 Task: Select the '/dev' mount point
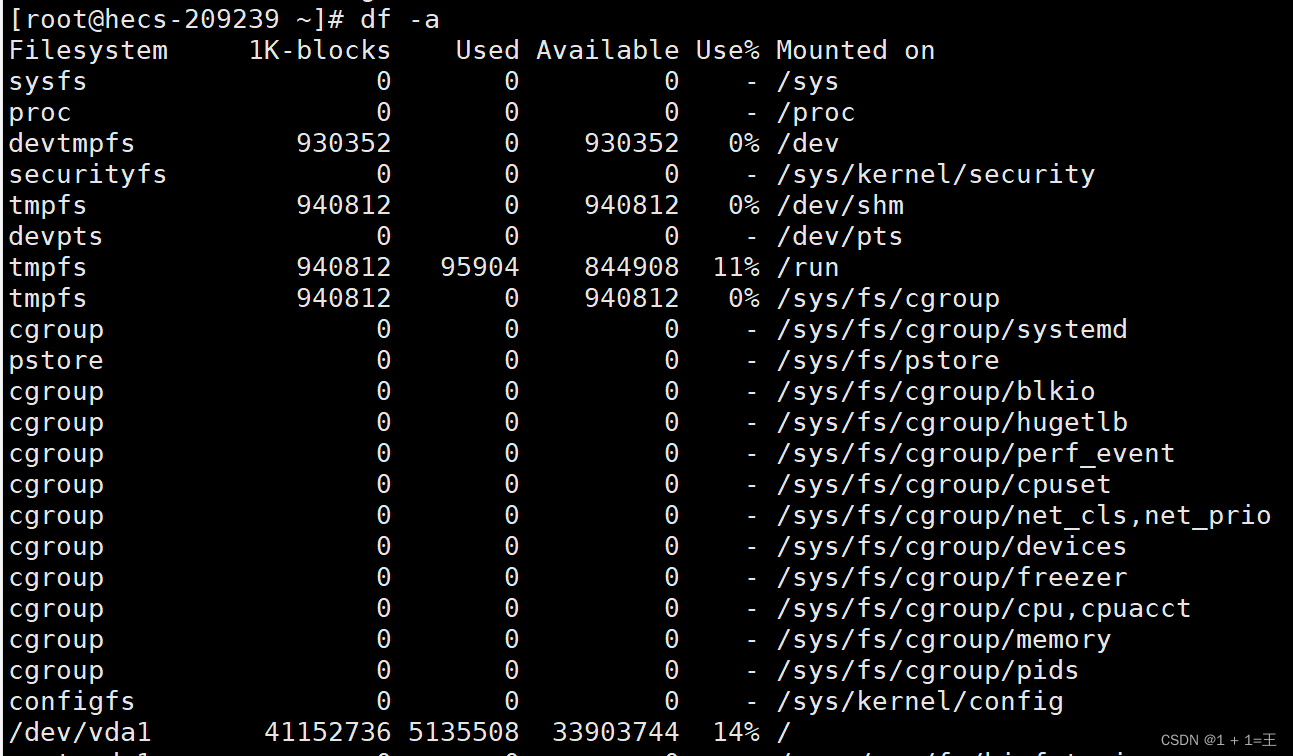point(808,143)
